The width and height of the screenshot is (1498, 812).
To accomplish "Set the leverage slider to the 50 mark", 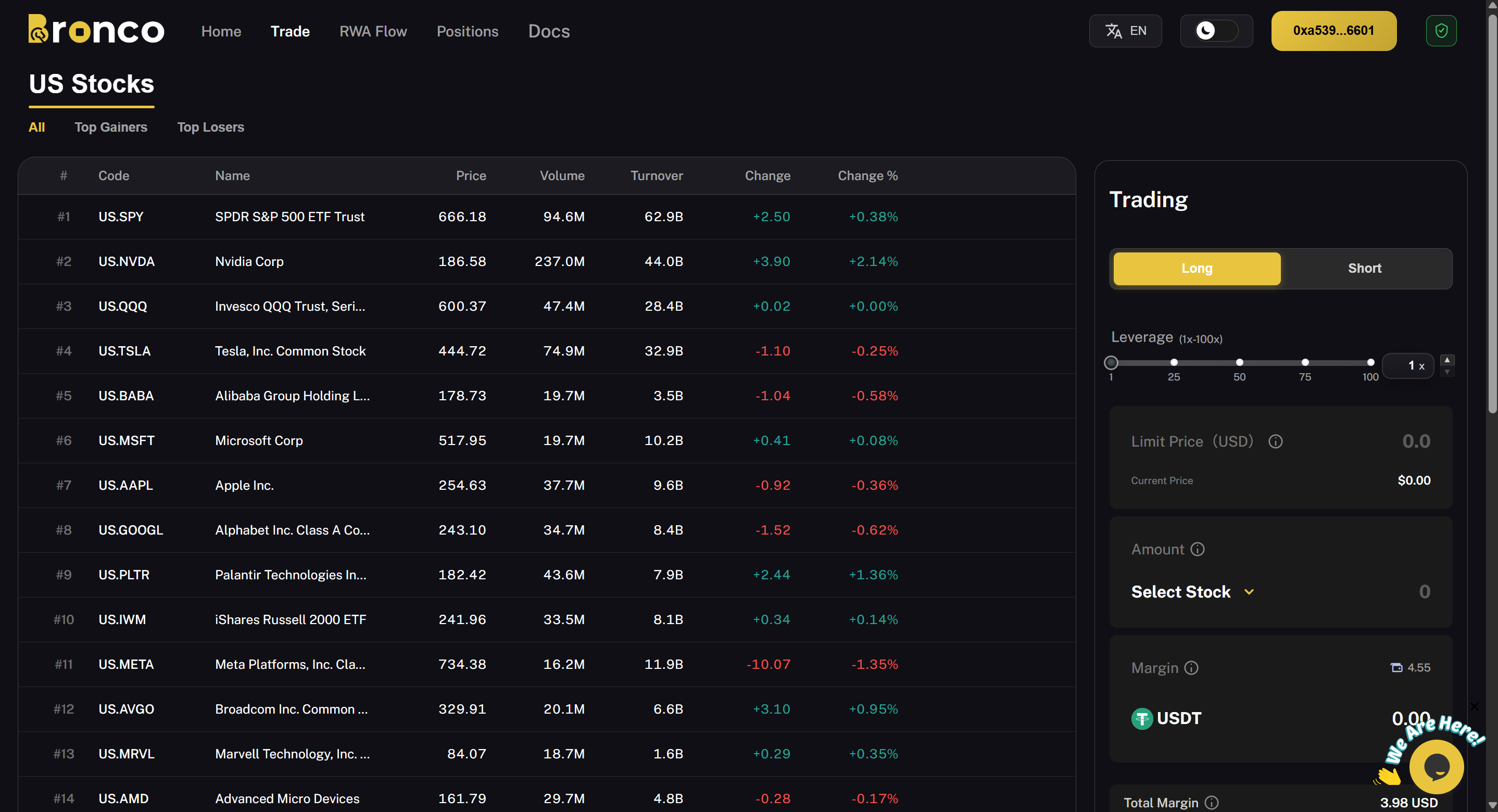I will (1239, 363).
